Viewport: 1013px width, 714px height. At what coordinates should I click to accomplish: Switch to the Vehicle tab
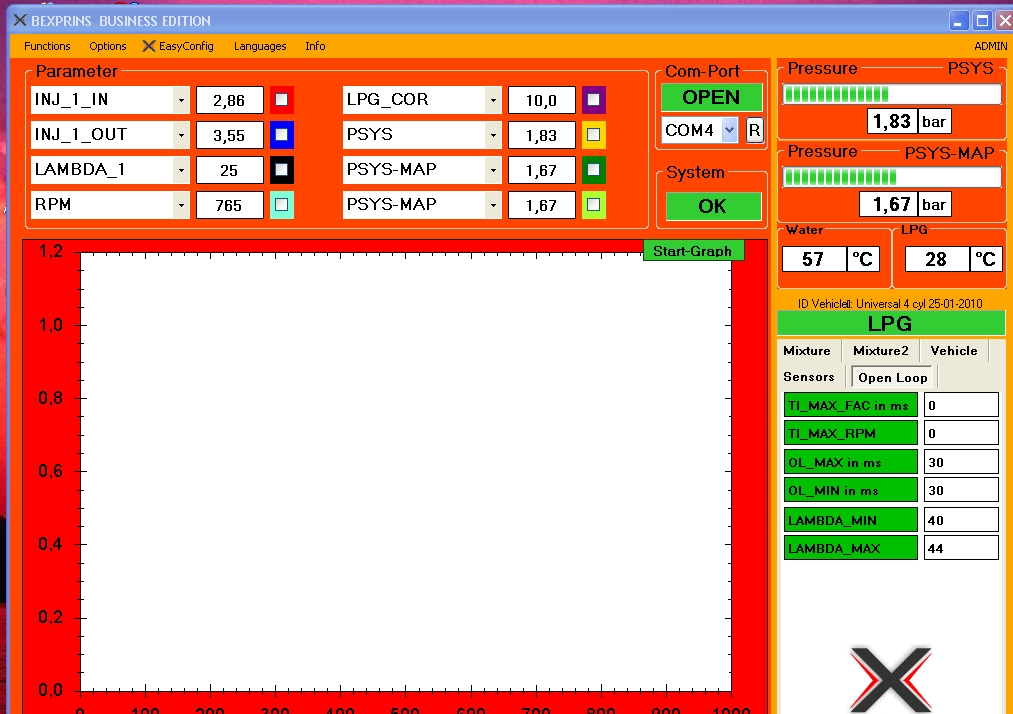[x=954, y=351]
